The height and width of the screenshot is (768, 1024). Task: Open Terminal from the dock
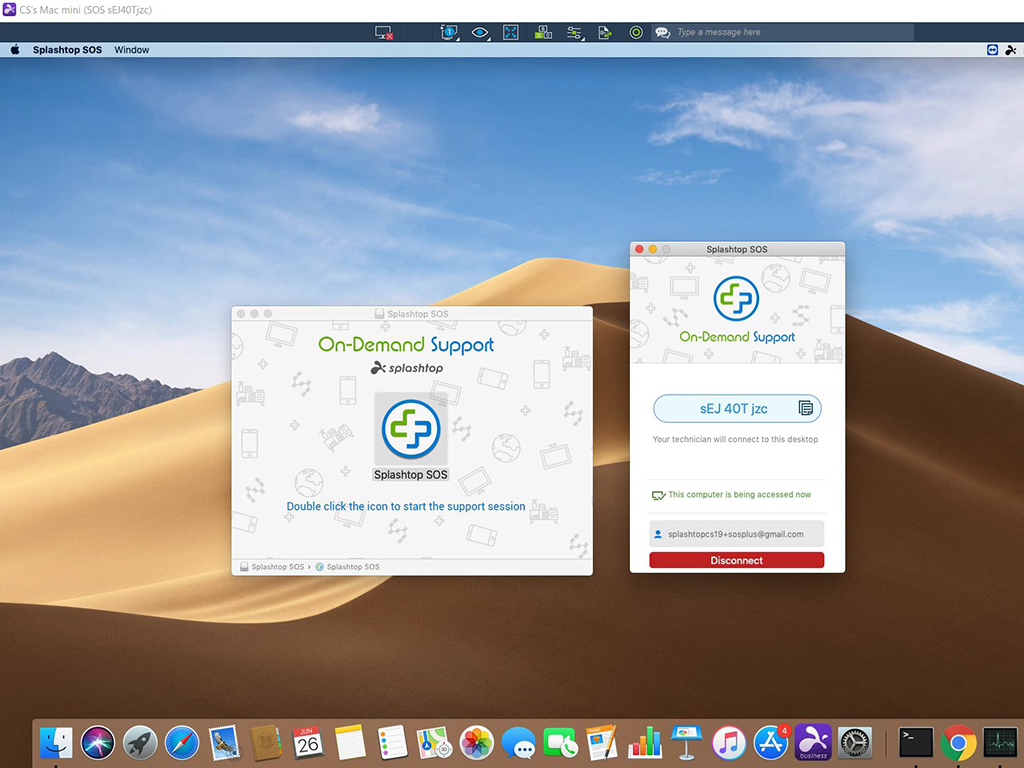[x=915, y=742]
